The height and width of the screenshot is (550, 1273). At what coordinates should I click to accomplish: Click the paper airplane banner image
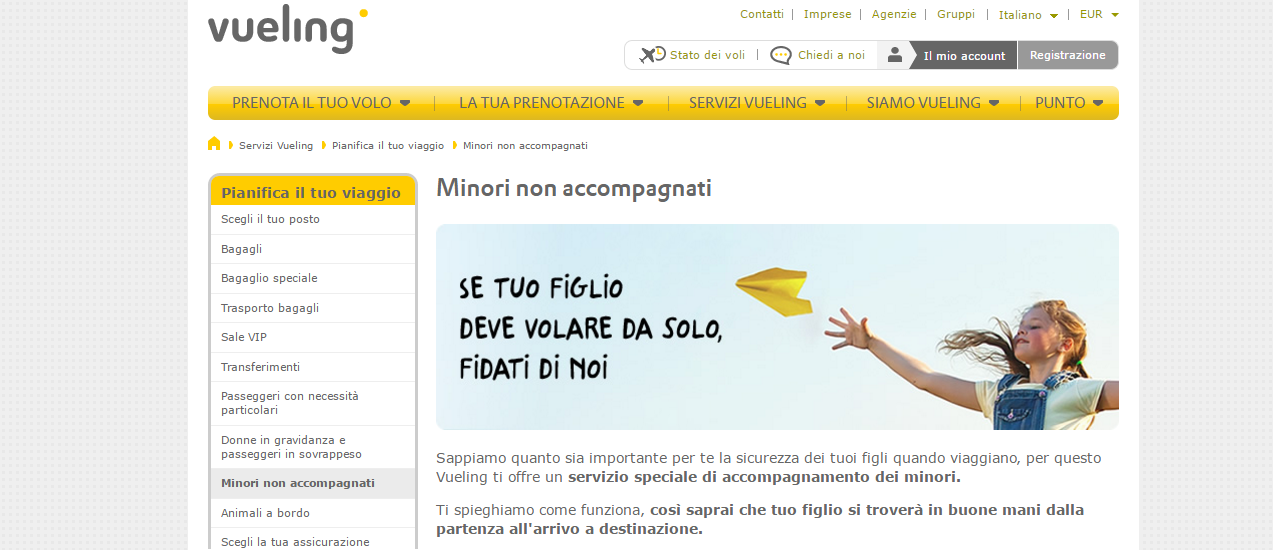[777, 327]
